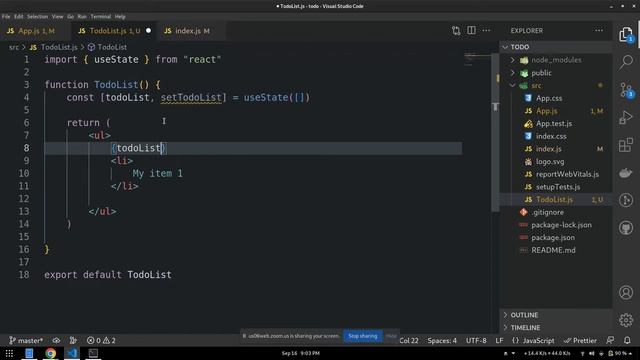
Task: Open logo.svg in the explorer
Action: tap(556, 162)
